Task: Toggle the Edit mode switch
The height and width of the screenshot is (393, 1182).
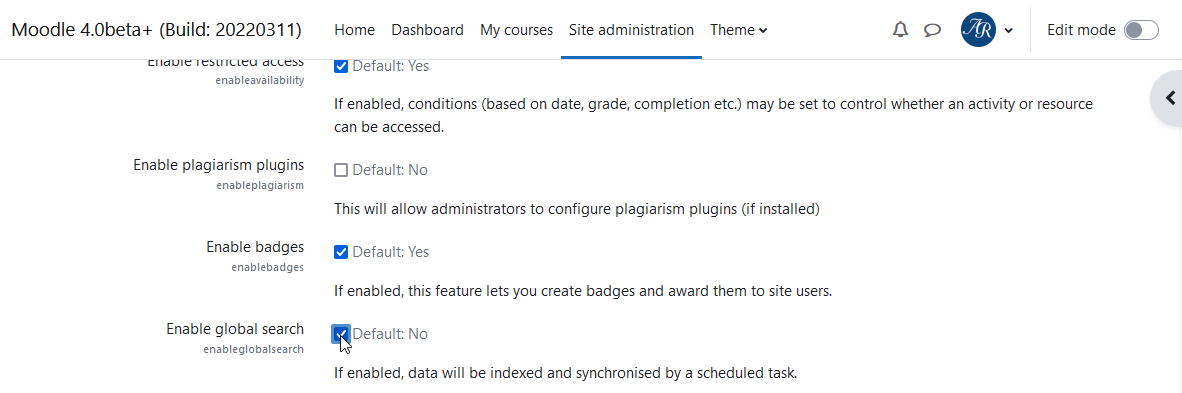Action: coord(1141,30)
